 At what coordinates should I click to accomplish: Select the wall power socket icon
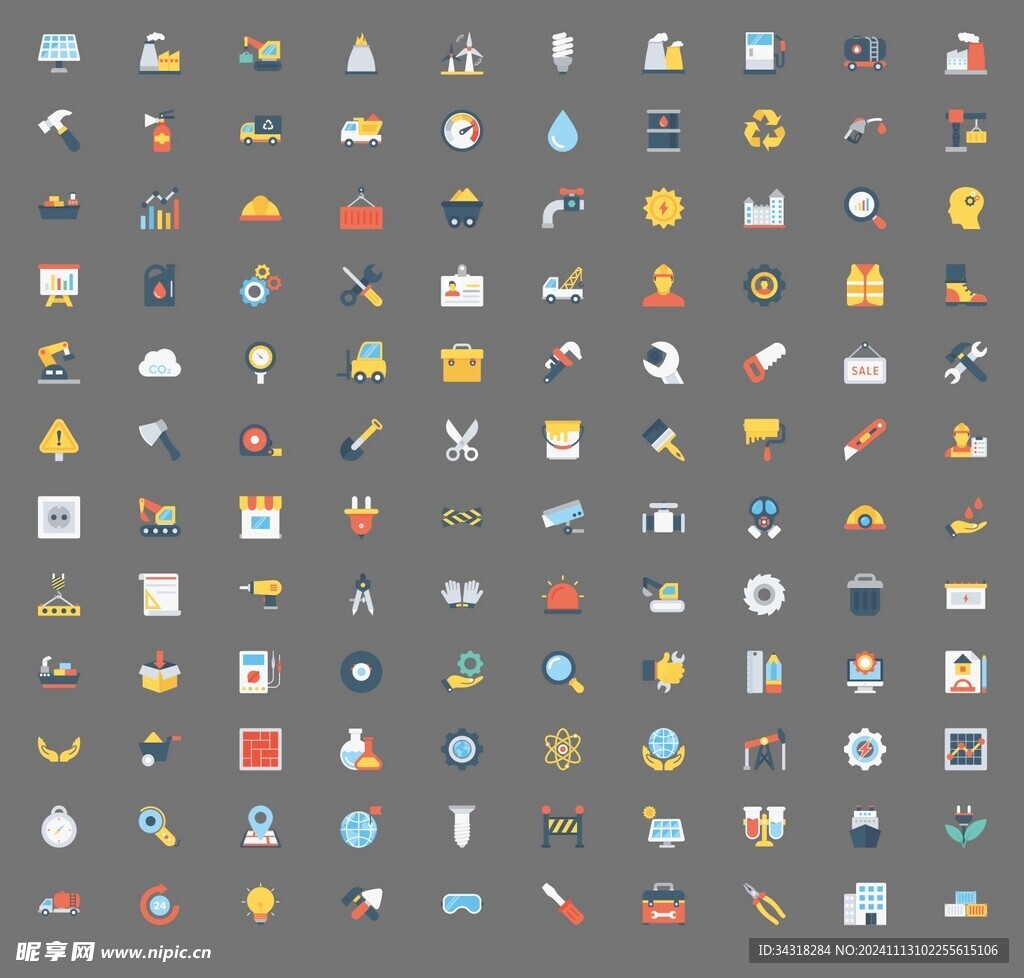coord(59,517)
